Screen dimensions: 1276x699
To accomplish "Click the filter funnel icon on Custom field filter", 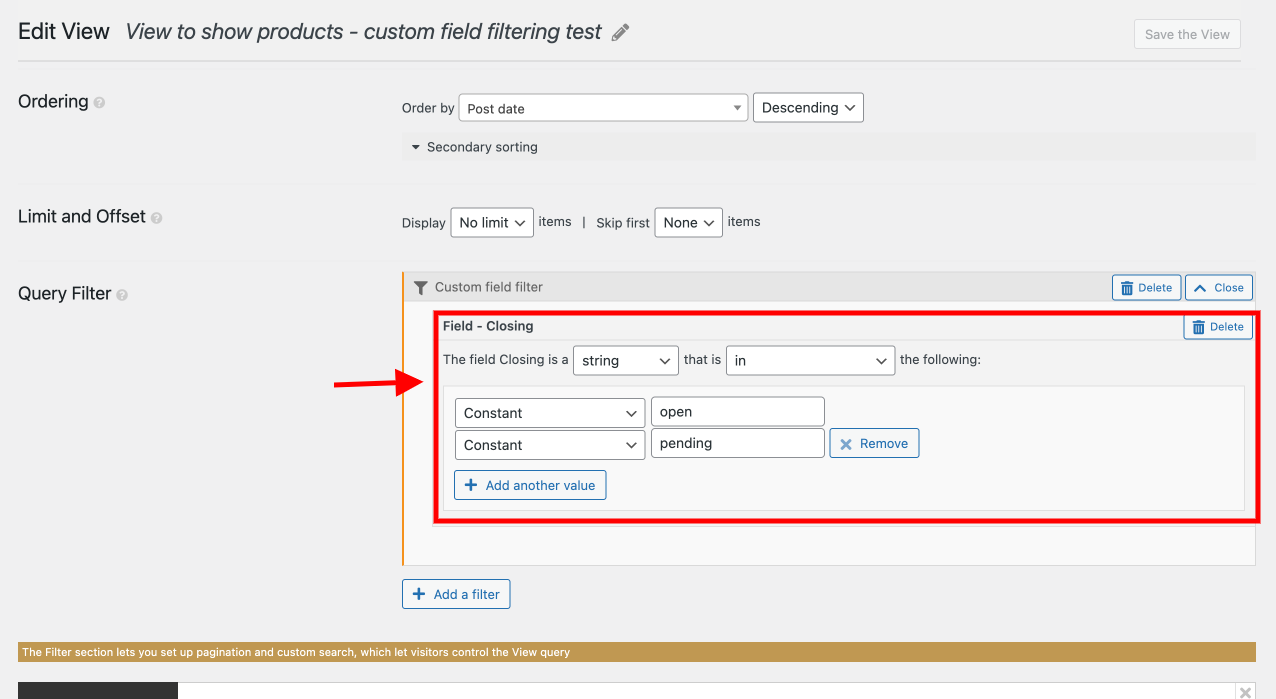I will tap(420, 287).
